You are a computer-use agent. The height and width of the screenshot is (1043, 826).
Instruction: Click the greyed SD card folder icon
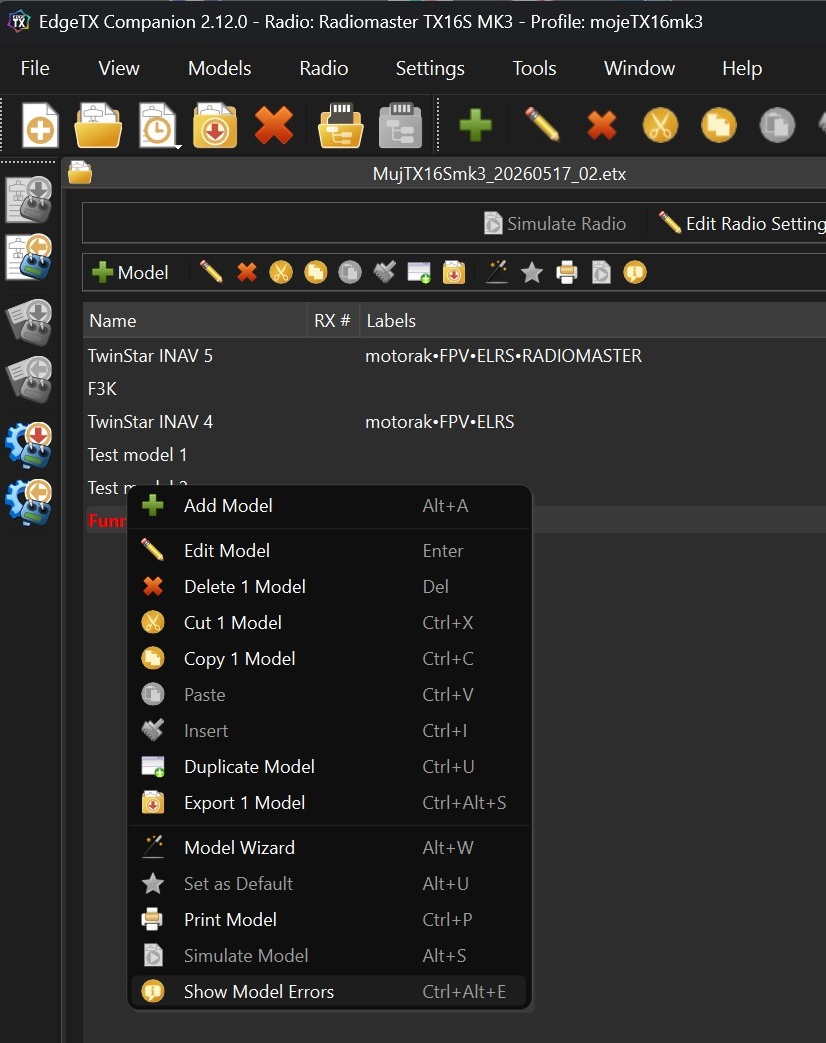coord(400,124)
